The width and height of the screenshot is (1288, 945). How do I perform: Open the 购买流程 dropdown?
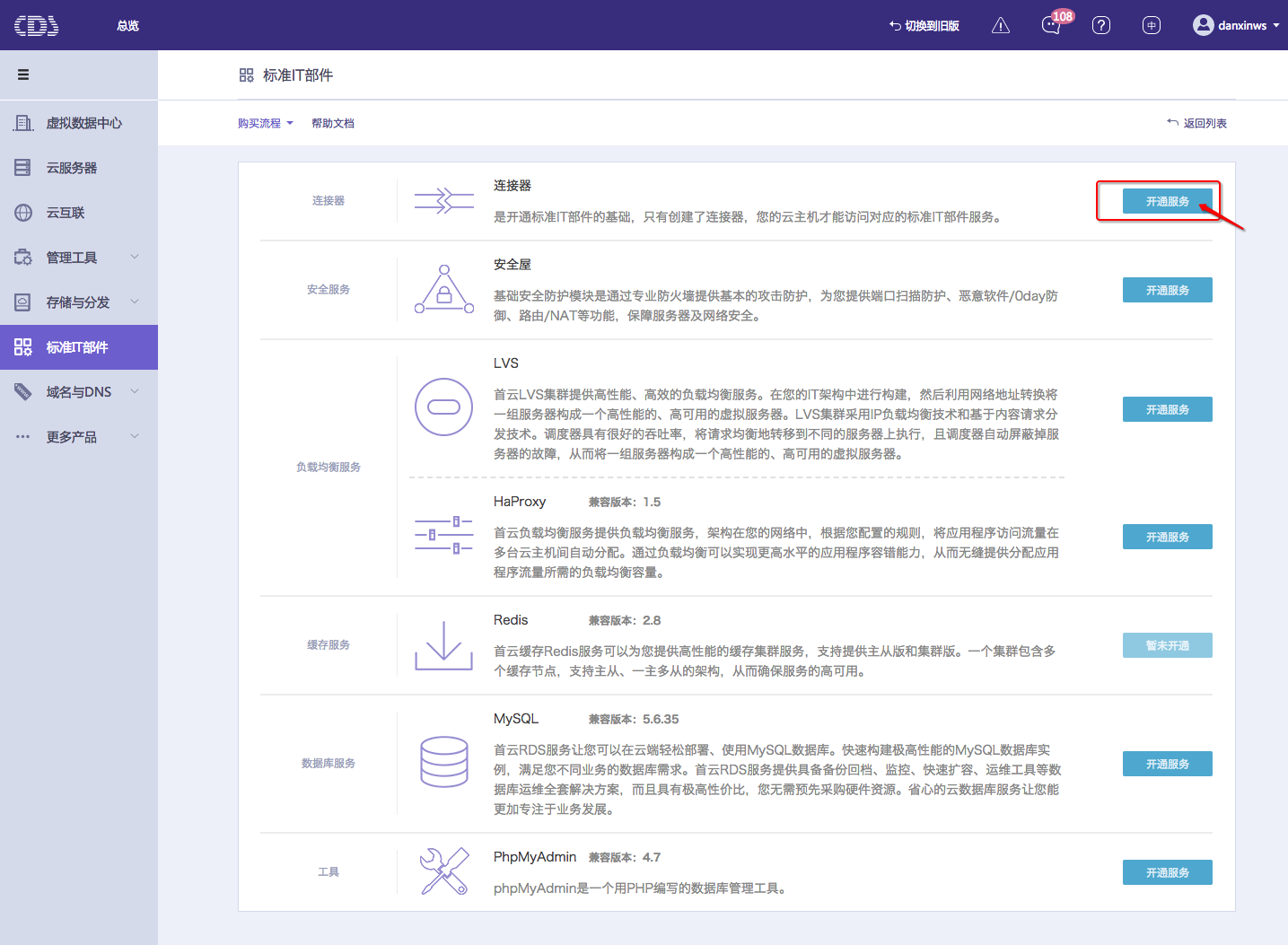click(x=265, y=123)
